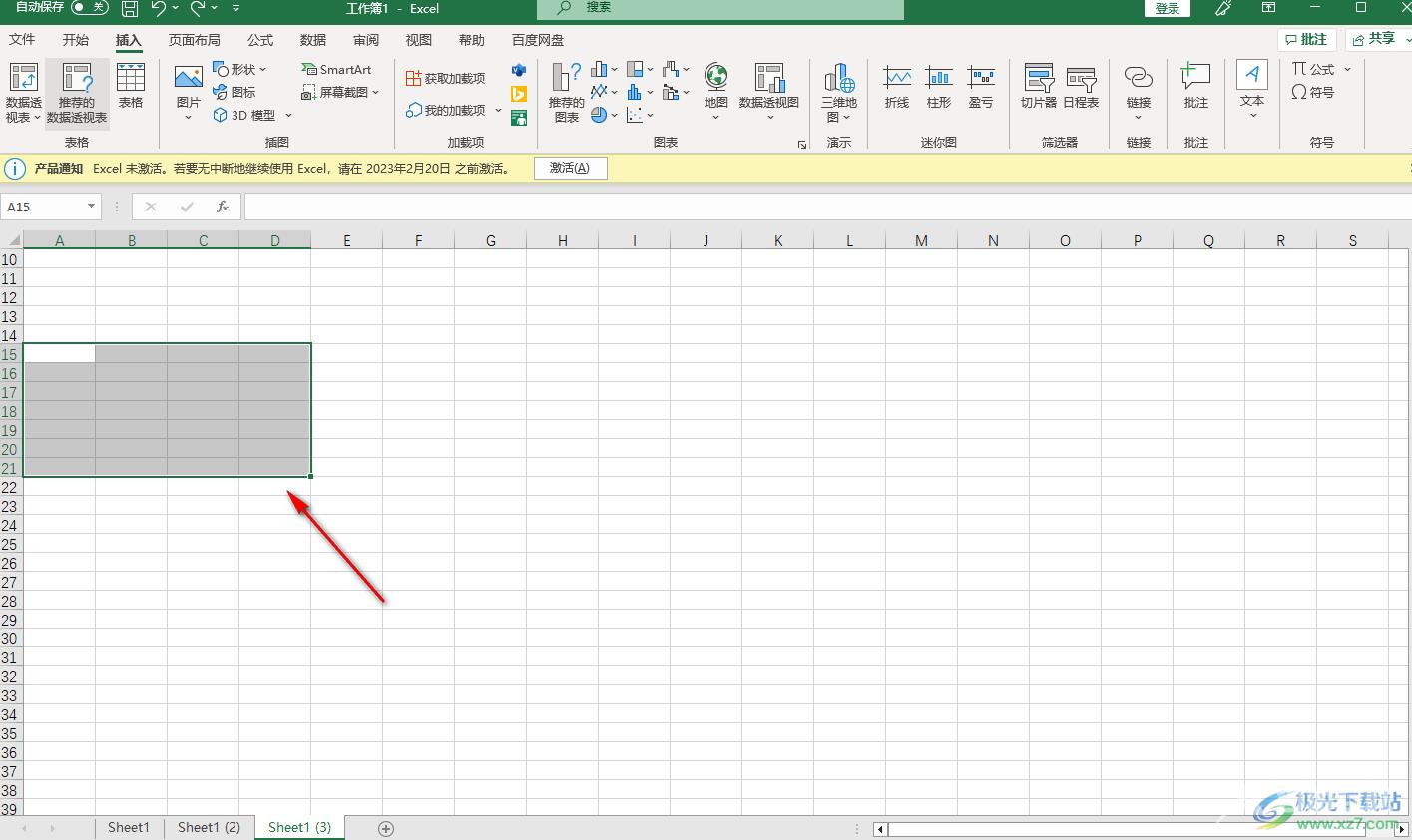This screenshot has height=840, width=1412.
Task: Open the 百度网盘 ribbon tab
Action: pos(538,39)
